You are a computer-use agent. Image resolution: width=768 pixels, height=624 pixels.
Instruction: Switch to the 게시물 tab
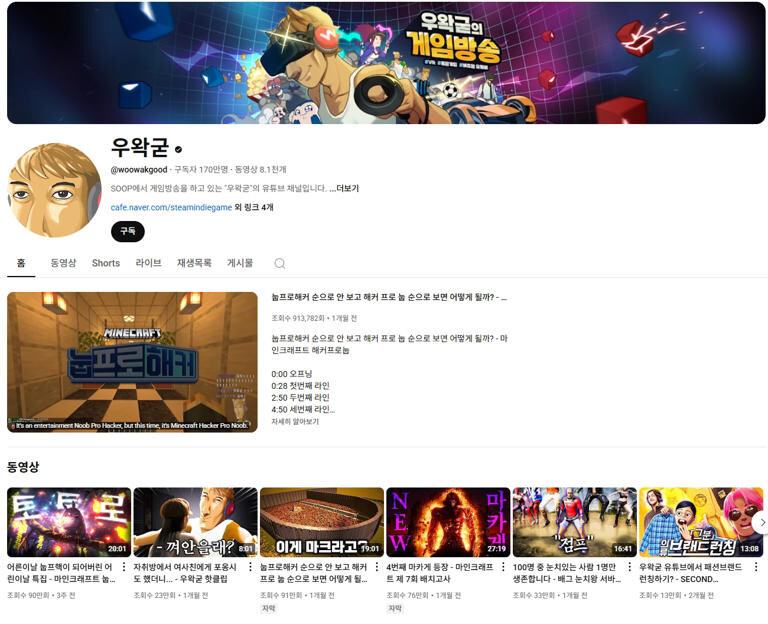coord(240,263)
